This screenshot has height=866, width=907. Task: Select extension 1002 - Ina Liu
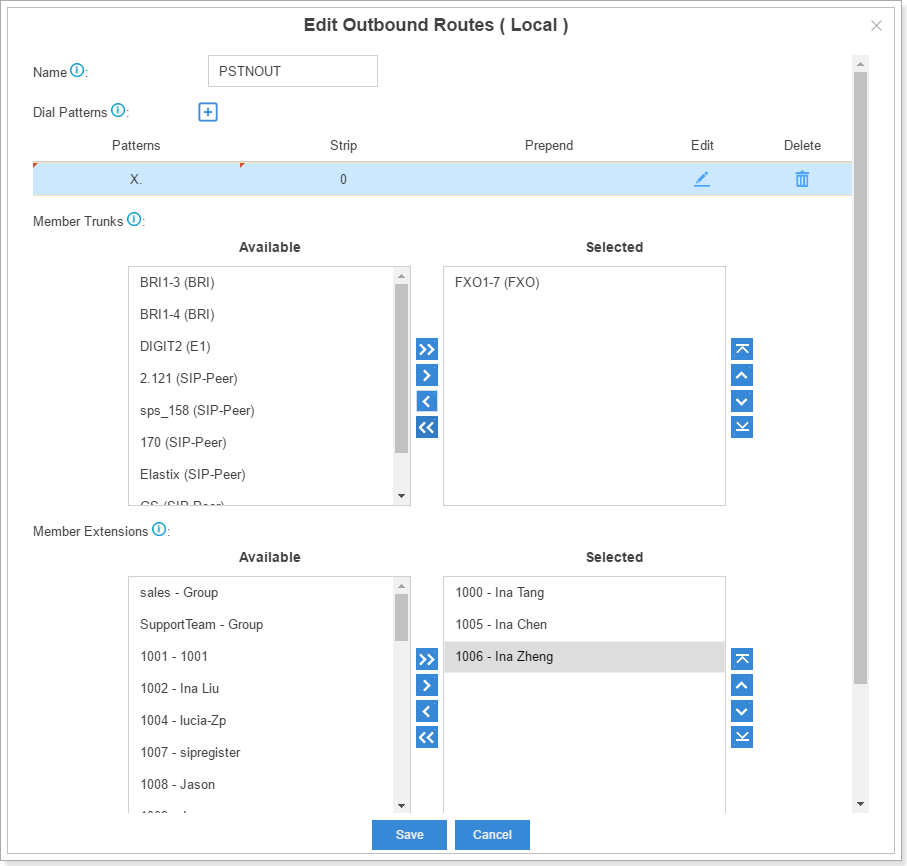click(261, 688)
